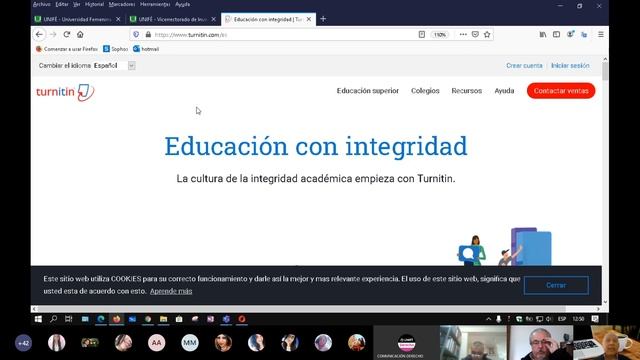
Task: Open the Firefox hamburger menu
Action: coord(601,35)
